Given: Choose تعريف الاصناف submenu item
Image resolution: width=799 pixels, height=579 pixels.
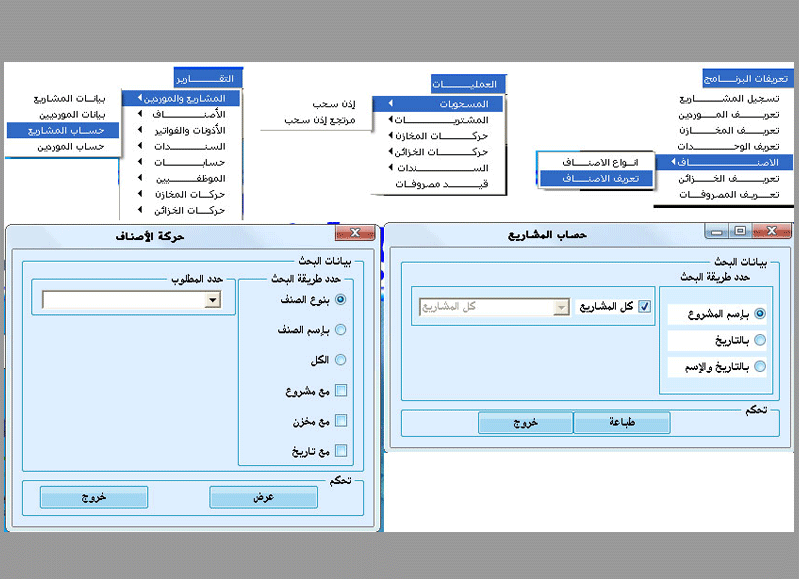Looking at the screenshot, I should click(x=596, y=178).
